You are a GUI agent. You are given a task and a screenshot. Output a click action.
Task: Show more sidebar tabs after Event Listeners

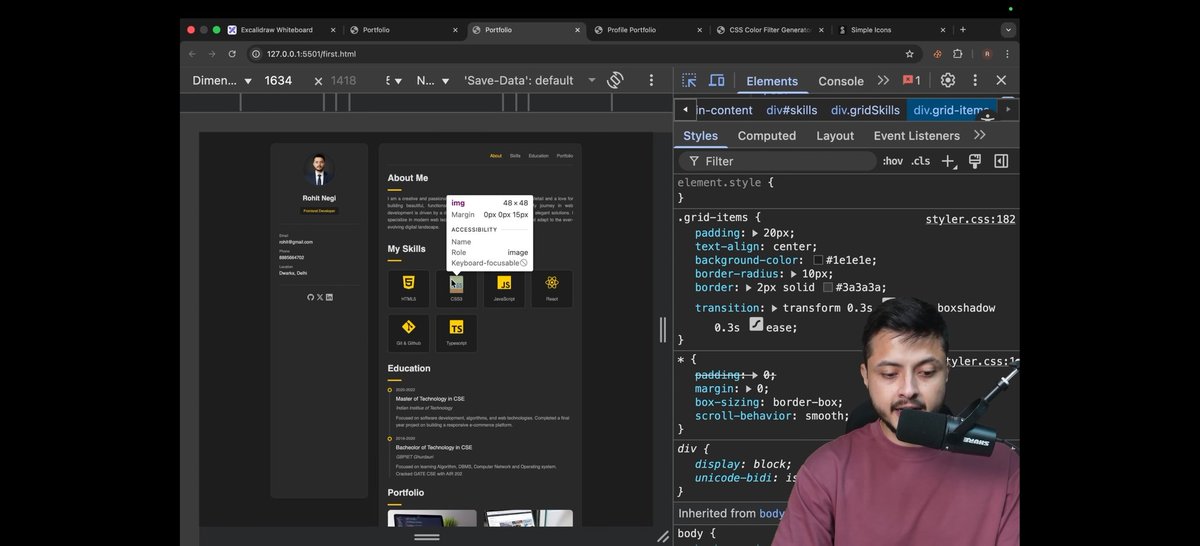coord(980,135)
